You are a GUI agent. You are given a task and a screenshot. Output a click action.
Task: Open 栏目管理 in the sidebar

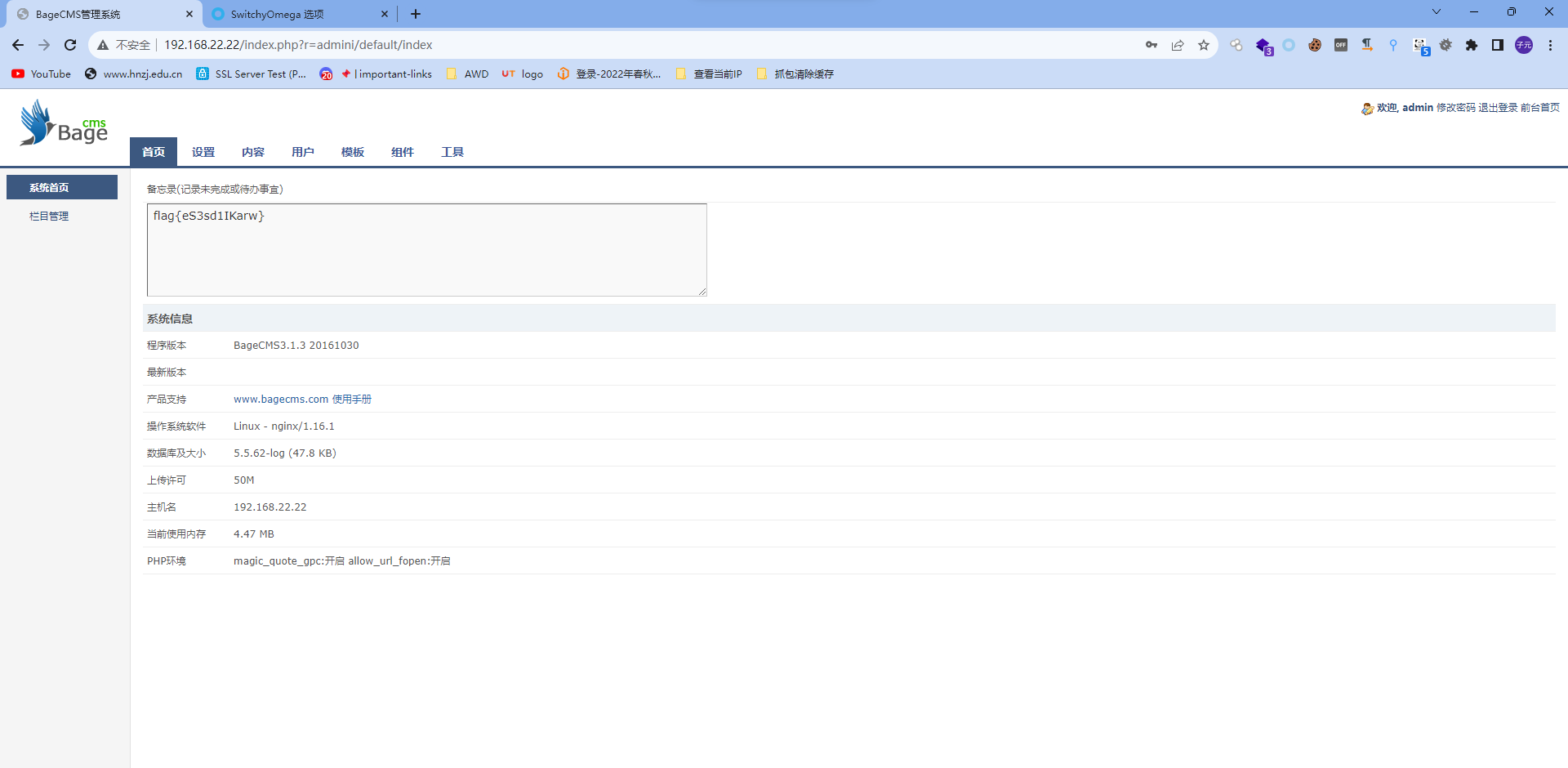pos(49,216)
